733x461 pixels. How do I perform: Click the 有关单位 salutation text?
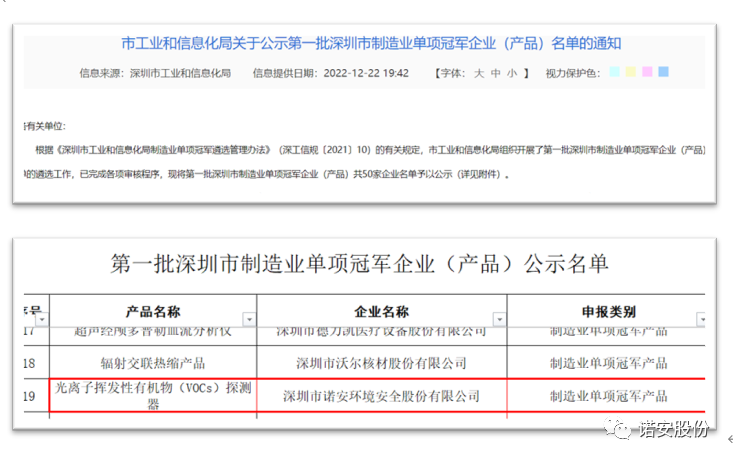(45, 126)
